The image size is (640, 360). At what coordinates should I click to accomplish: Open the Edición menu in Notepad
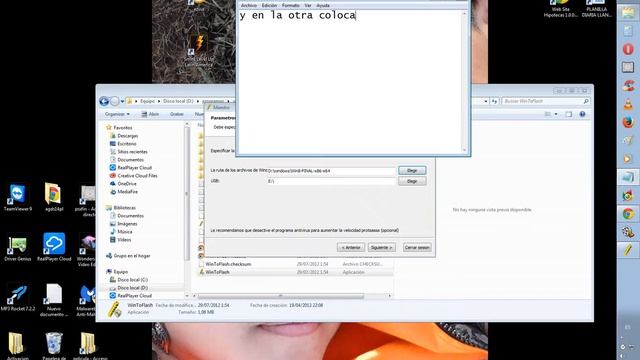269,5
